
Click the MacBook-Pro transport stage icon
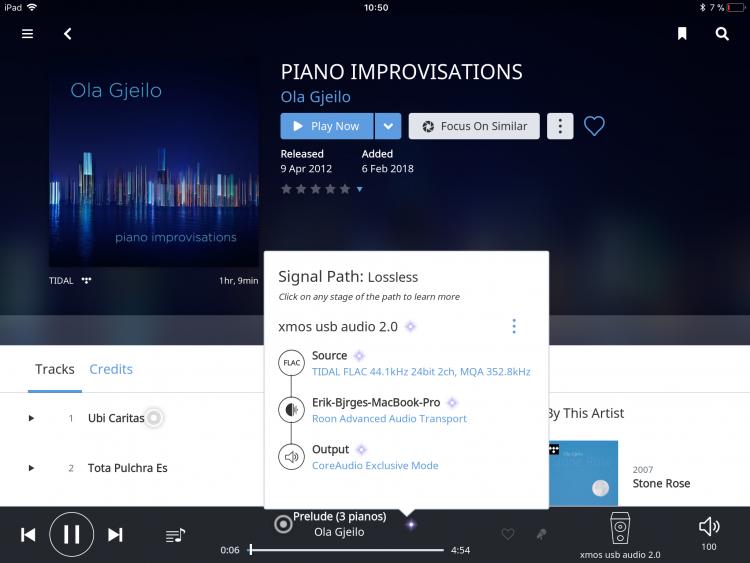[291, 410]
